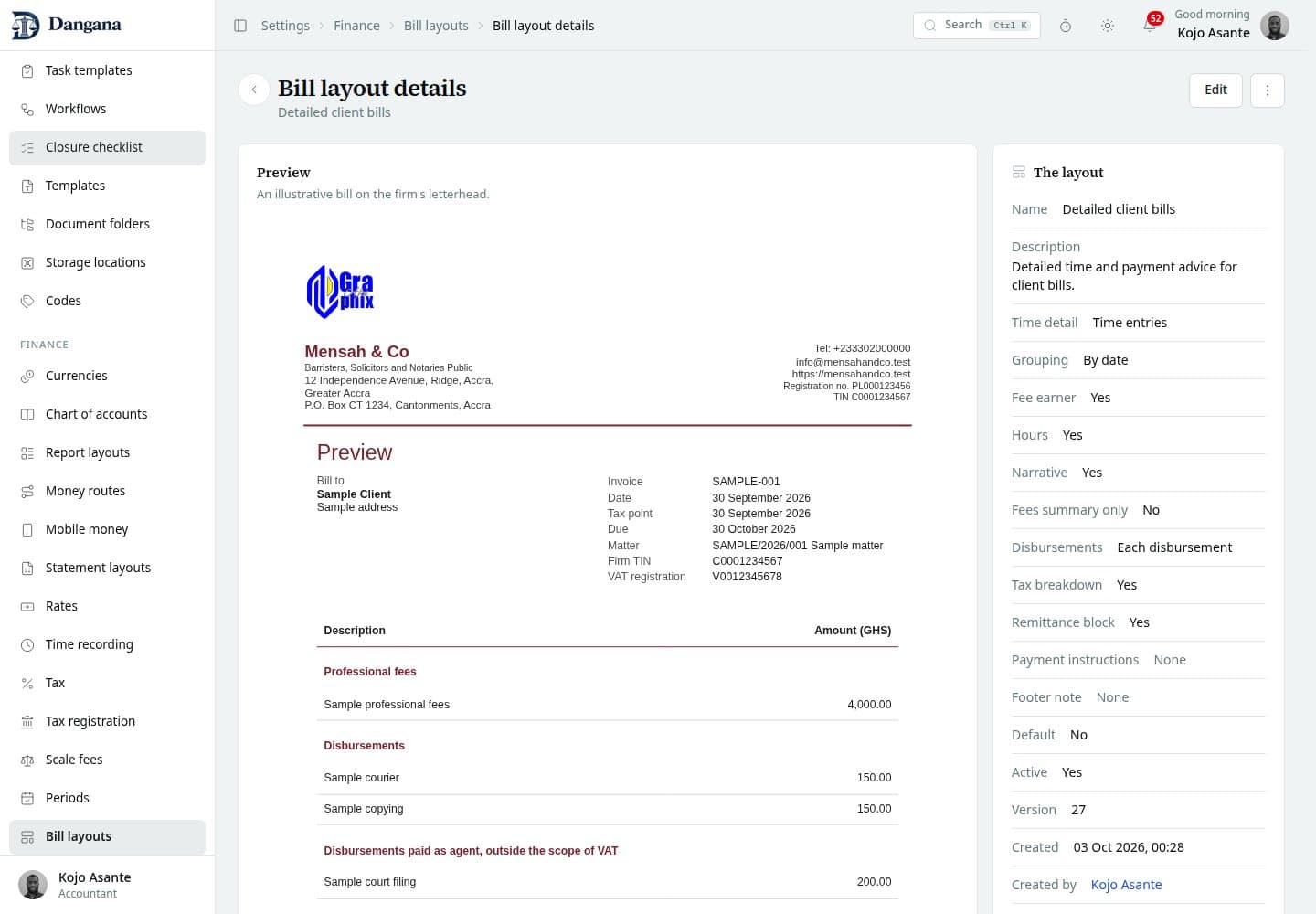Open Statement layouts in sidebar
The image size is (1316, 914).
point(107,568)
